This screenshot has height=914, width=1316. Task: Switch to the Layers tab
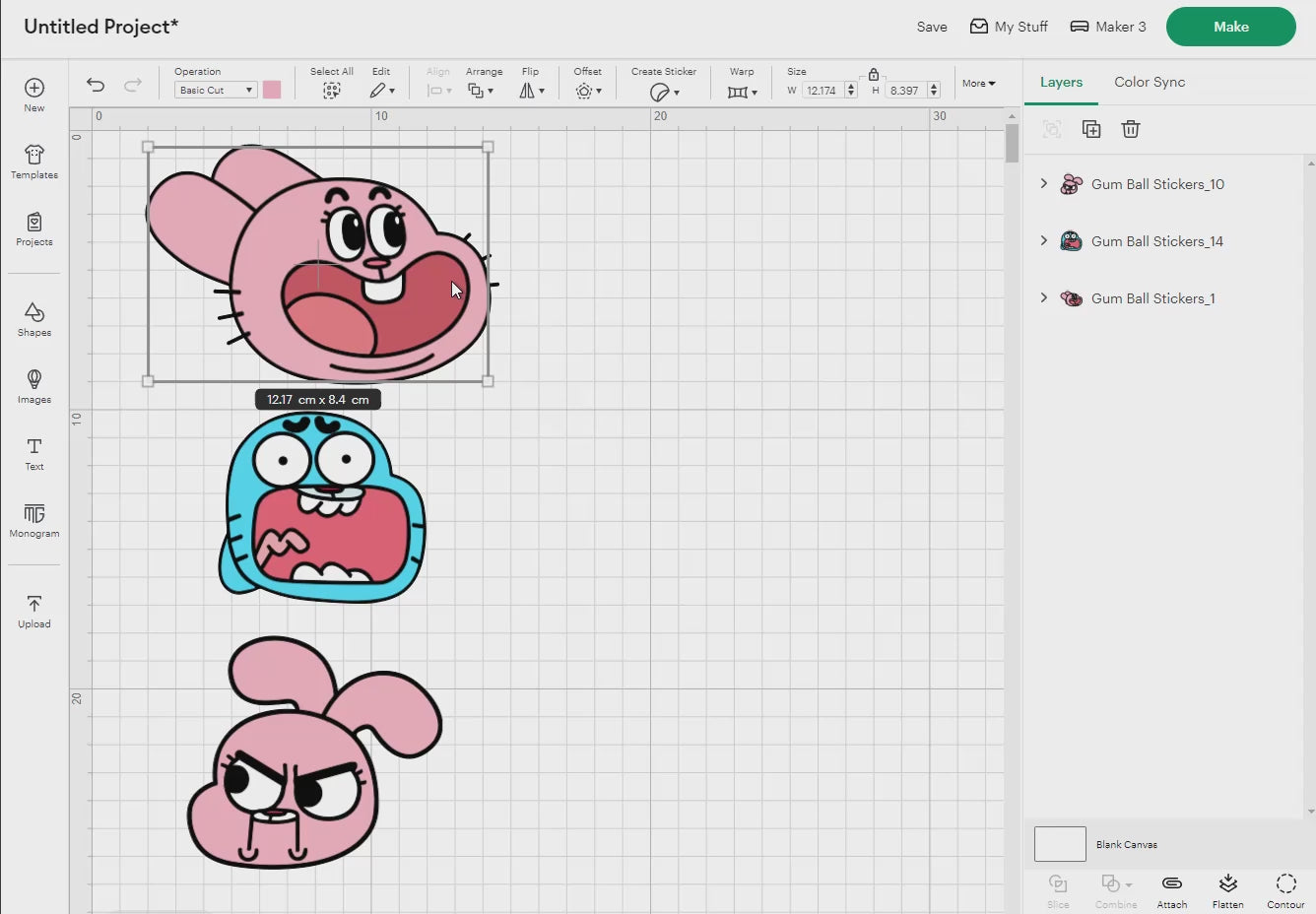pyautogui.click(x=1061, y=82)
